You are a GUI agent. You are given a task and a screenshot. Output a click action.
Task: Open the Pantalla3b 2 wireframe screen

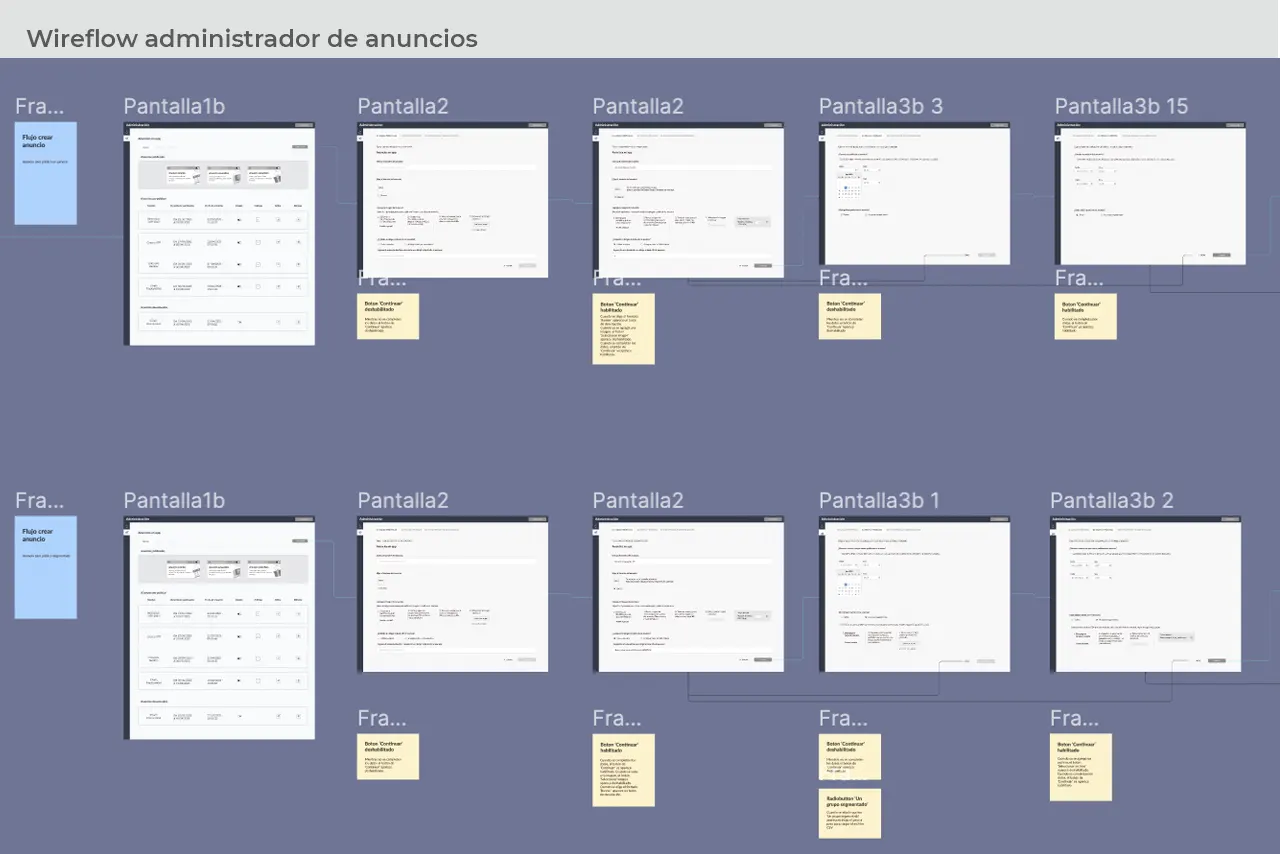(1145, 594)
